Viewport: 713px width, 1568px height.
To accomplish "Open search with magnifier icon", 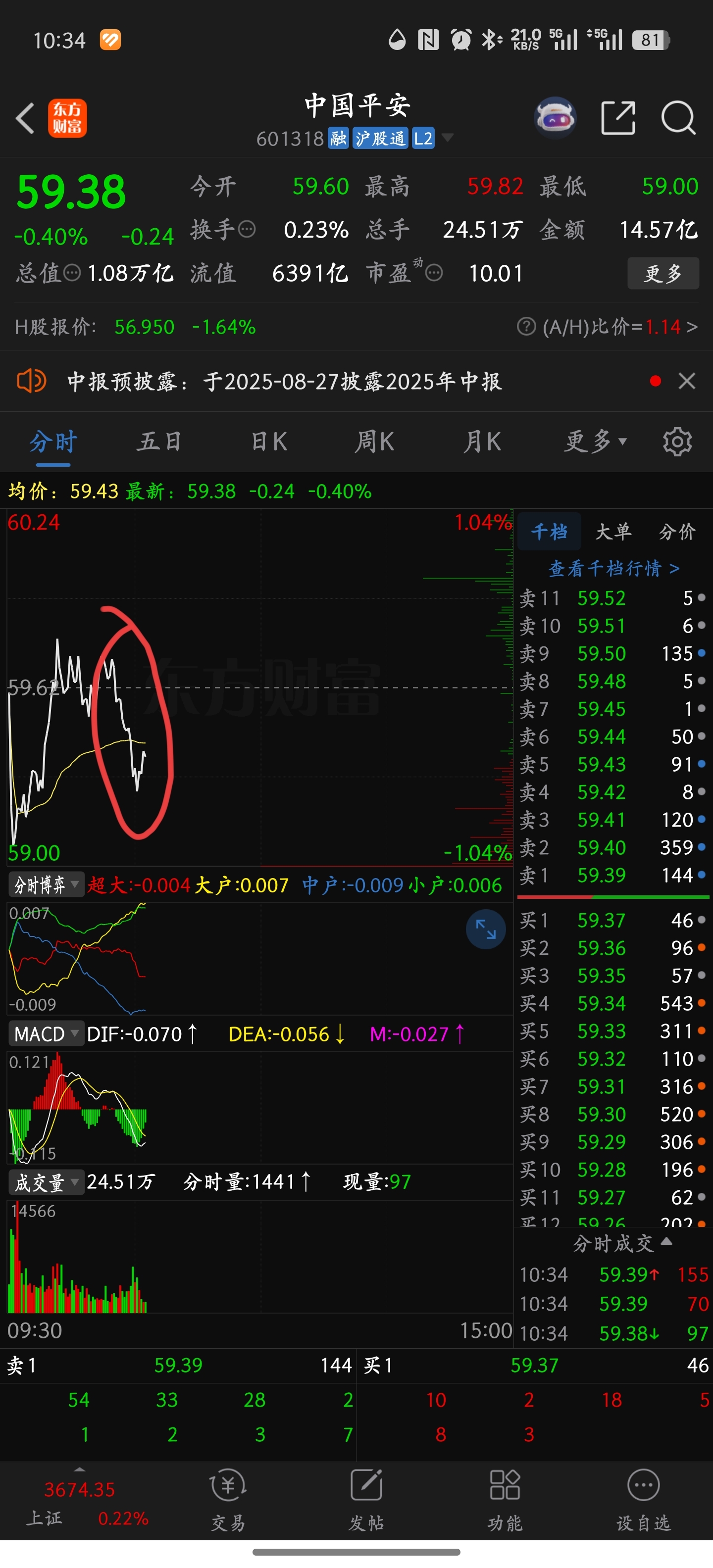I will point(678,117).
